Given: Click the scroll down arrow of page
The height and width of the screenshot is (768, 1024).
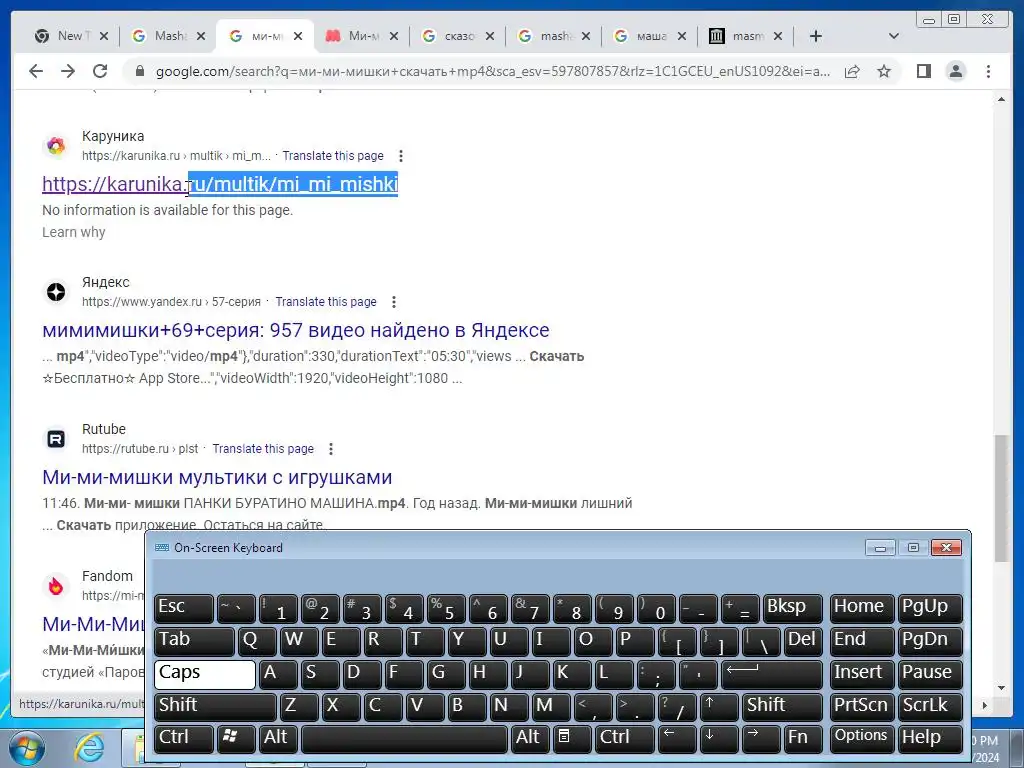Looking at the screenshot, I should click(1001, 688).
